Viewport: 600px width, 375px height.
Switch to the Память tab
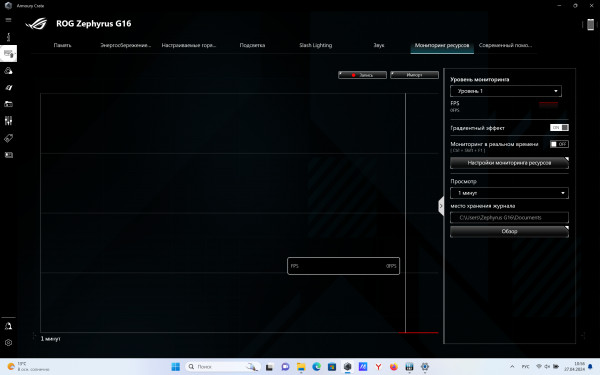(62, 45)
